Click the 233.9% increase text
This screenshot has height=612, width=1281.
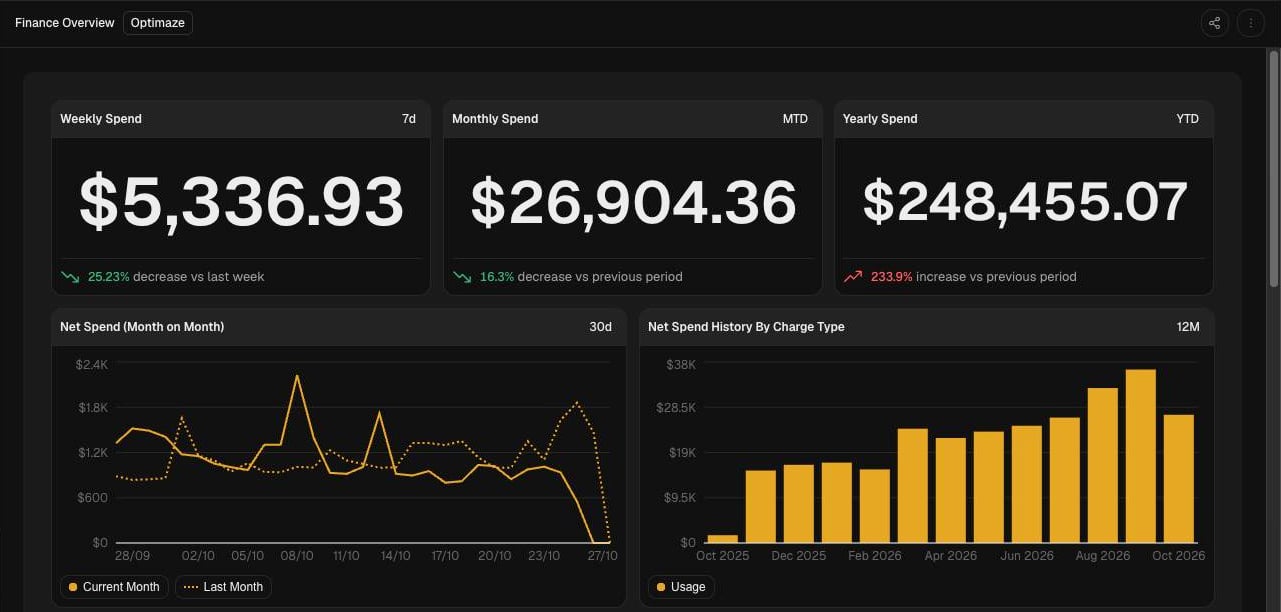974,277
